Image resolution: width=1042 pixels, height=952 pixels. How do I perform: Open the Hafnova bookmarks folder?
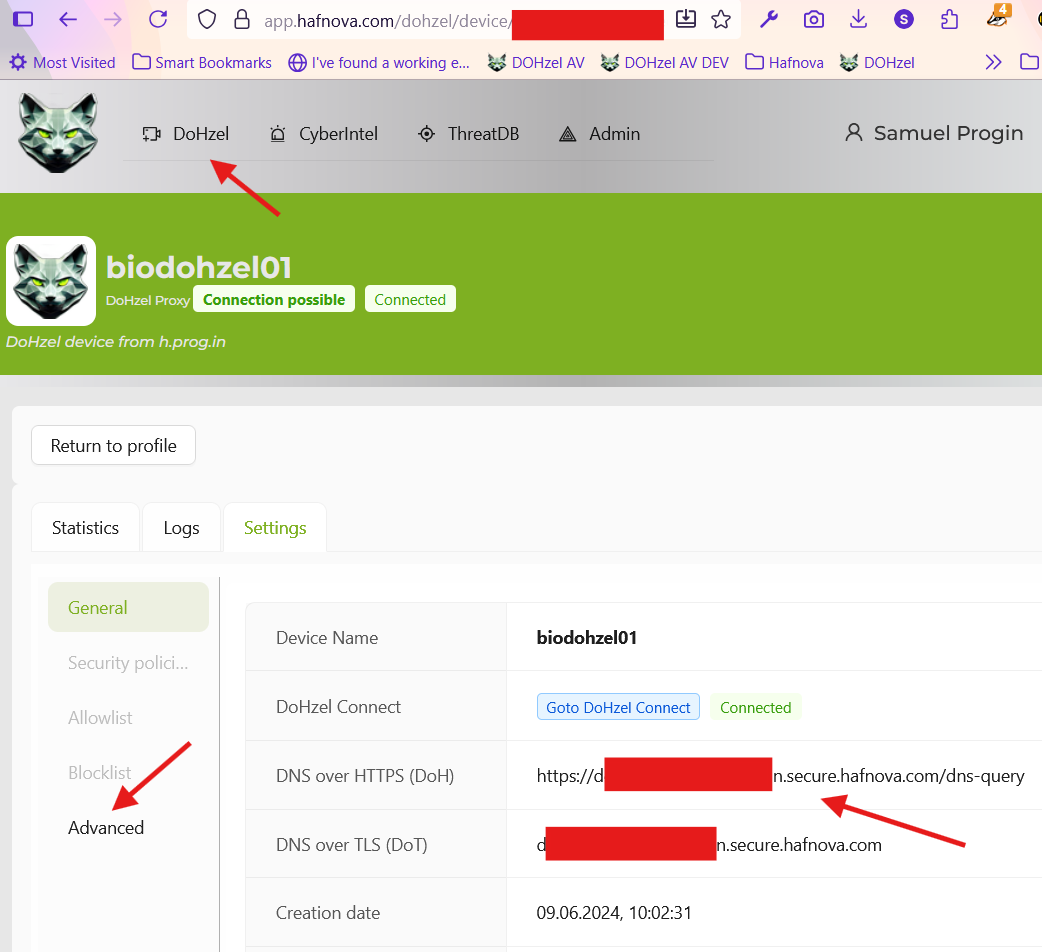[784, 62]
